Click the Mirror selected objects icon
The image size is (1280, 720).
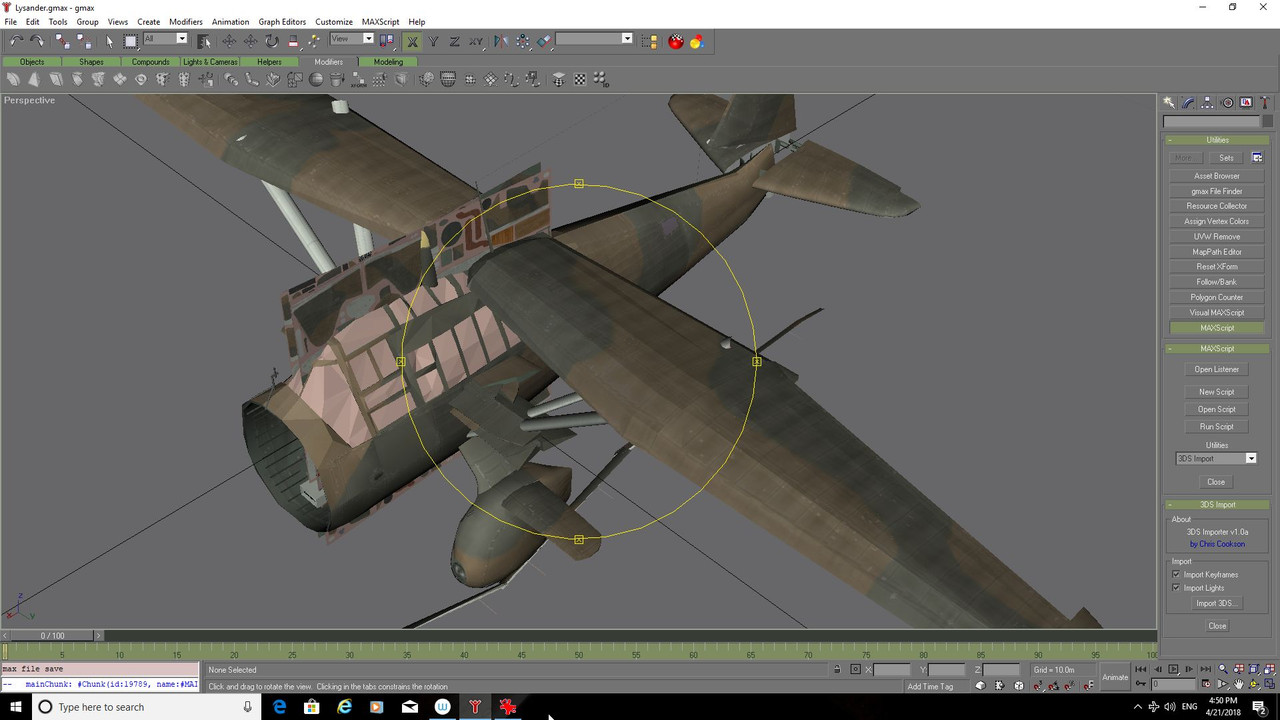(x=499, y=41)
